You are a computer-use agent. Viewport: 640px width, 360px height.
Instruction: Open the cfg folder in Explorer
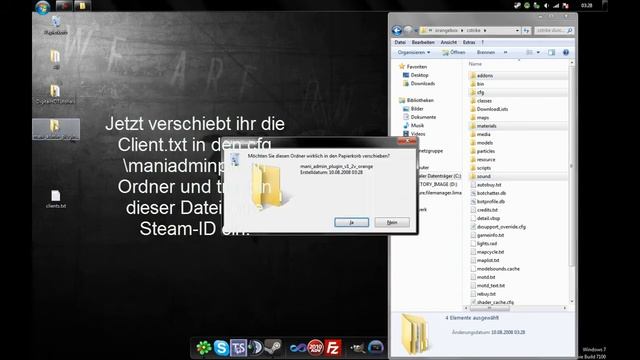(480, 92)
